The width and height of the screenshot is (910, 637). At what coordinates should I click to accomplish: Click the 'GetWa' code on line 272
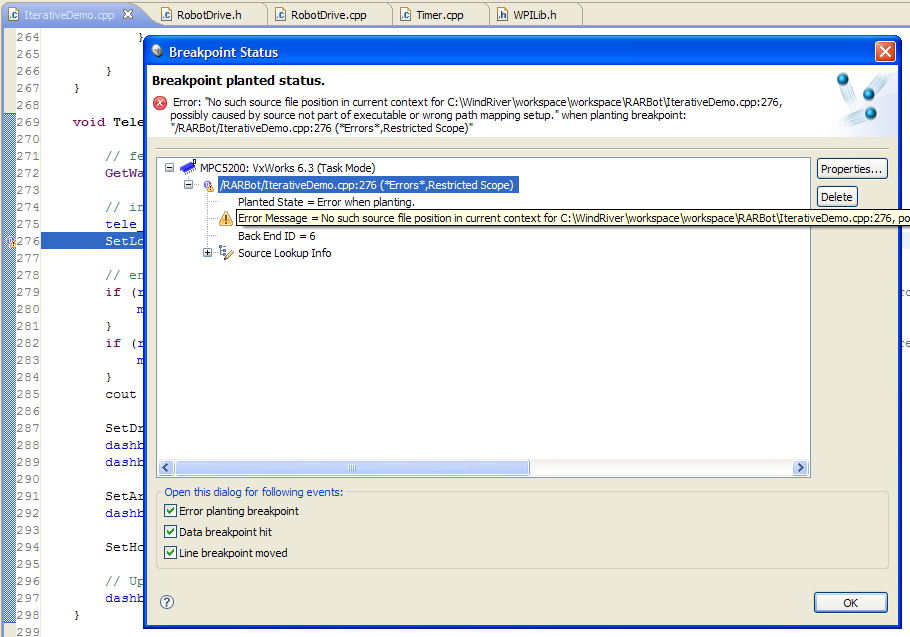(124, 173)
